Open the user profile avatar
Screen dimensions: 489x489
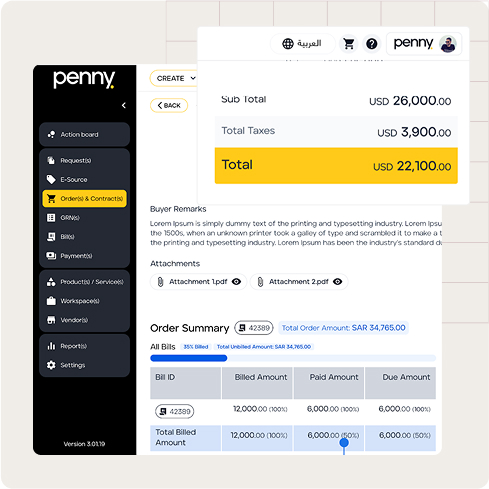point(447,44)
